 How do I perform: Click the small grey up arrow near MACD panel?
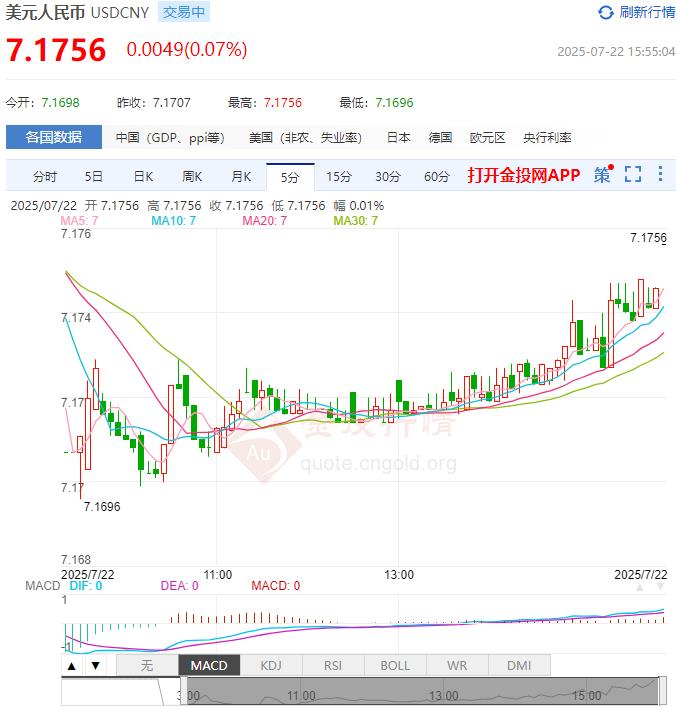[x=639, y=588]
